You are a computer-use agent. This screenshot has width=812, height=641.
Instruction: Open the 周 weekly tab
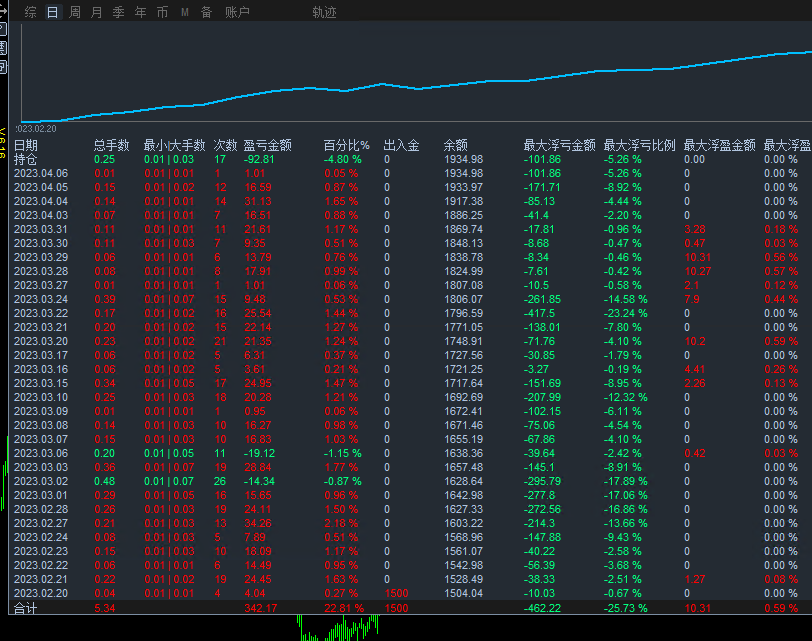coord(75,12)
